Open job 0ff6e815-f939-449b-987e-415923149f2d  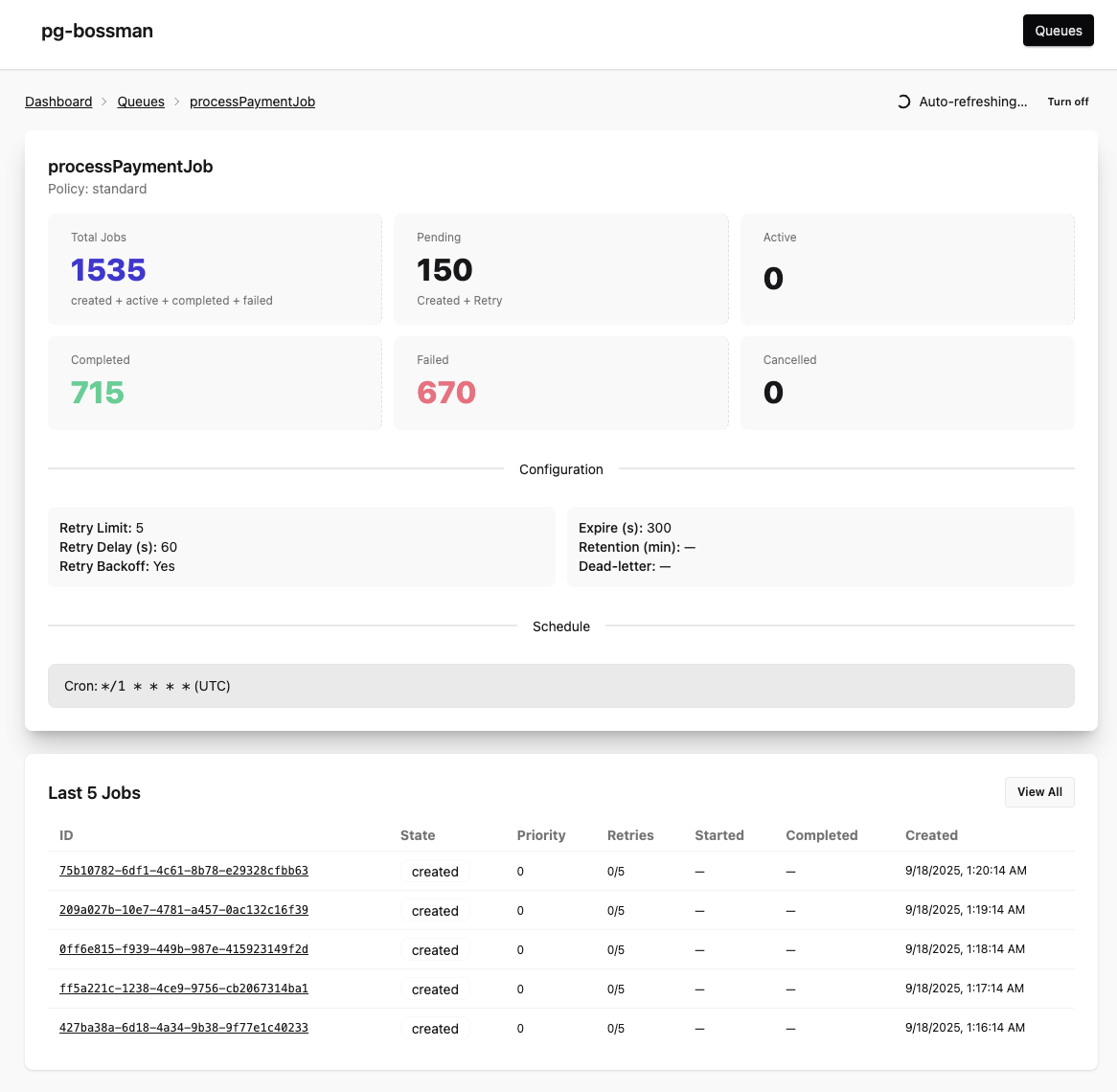pos(184,949)
